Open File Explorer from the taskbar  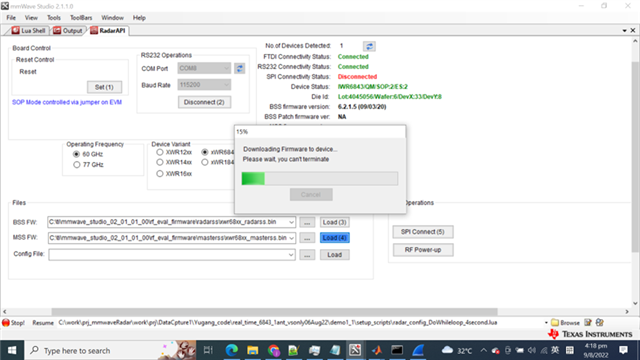[x=253, y=350]
